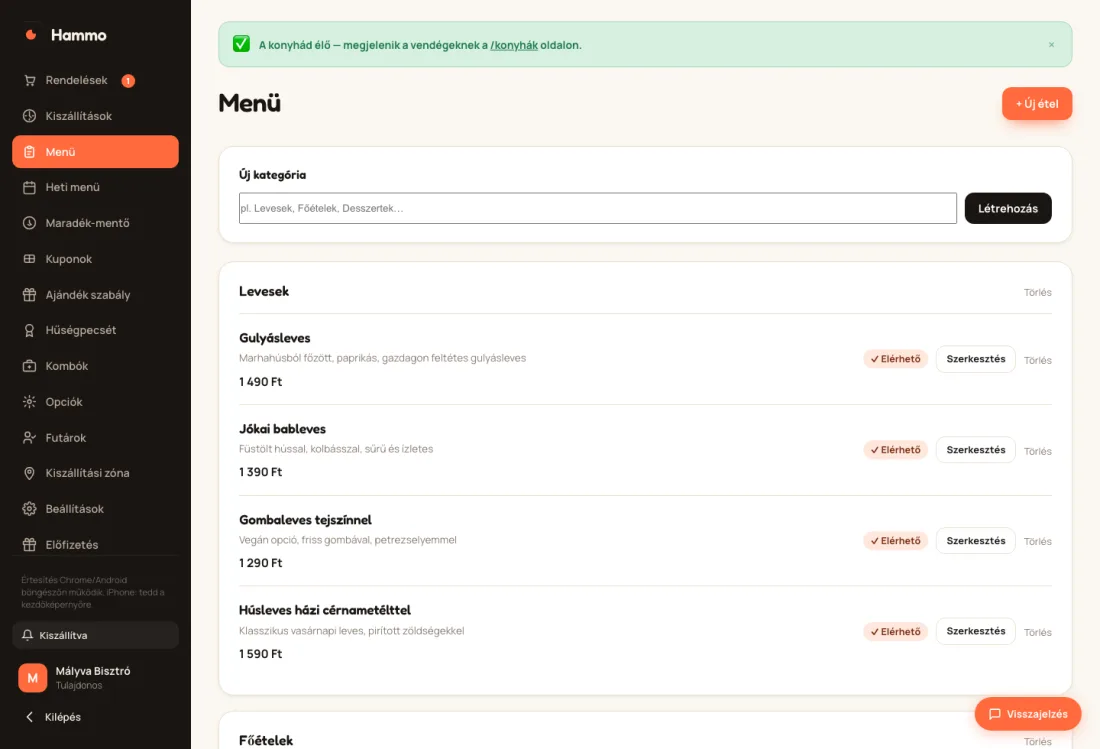This screenshot has width=1100, height=749.
Task: Click the Heti menü calendar icon
Action: point(29,187)
